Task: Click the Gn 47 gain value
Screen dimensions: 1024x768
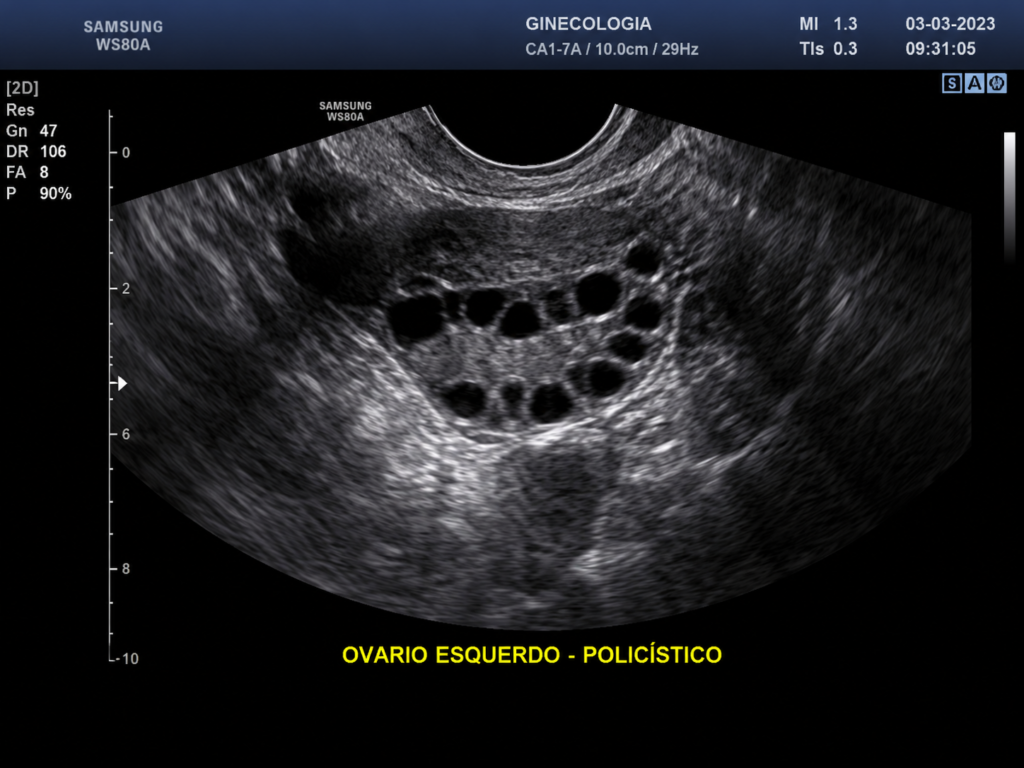Action: pyautogui.click(x=31, y=131)
